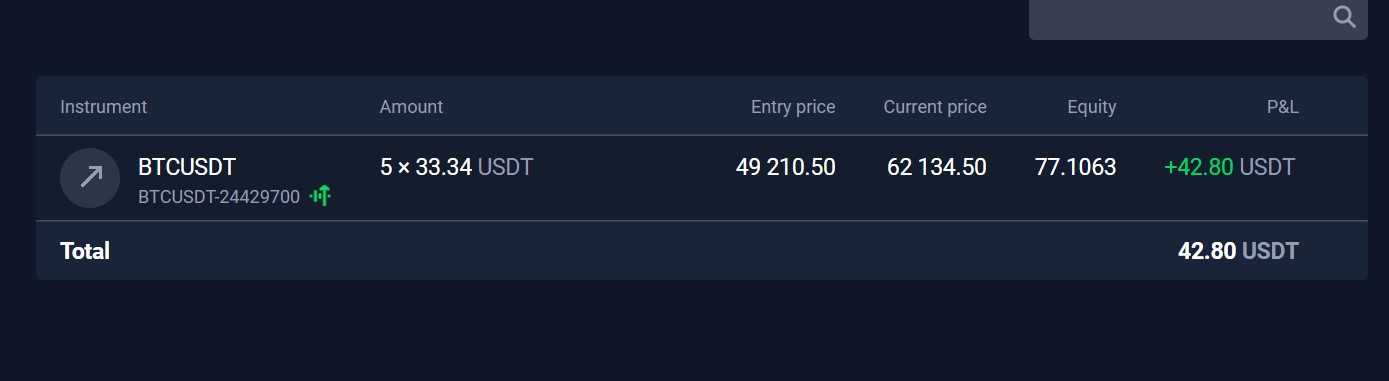This screenshot has width=1389, height=381.
Task: Sort by Amount column header
Action: (x=411, y=107)
